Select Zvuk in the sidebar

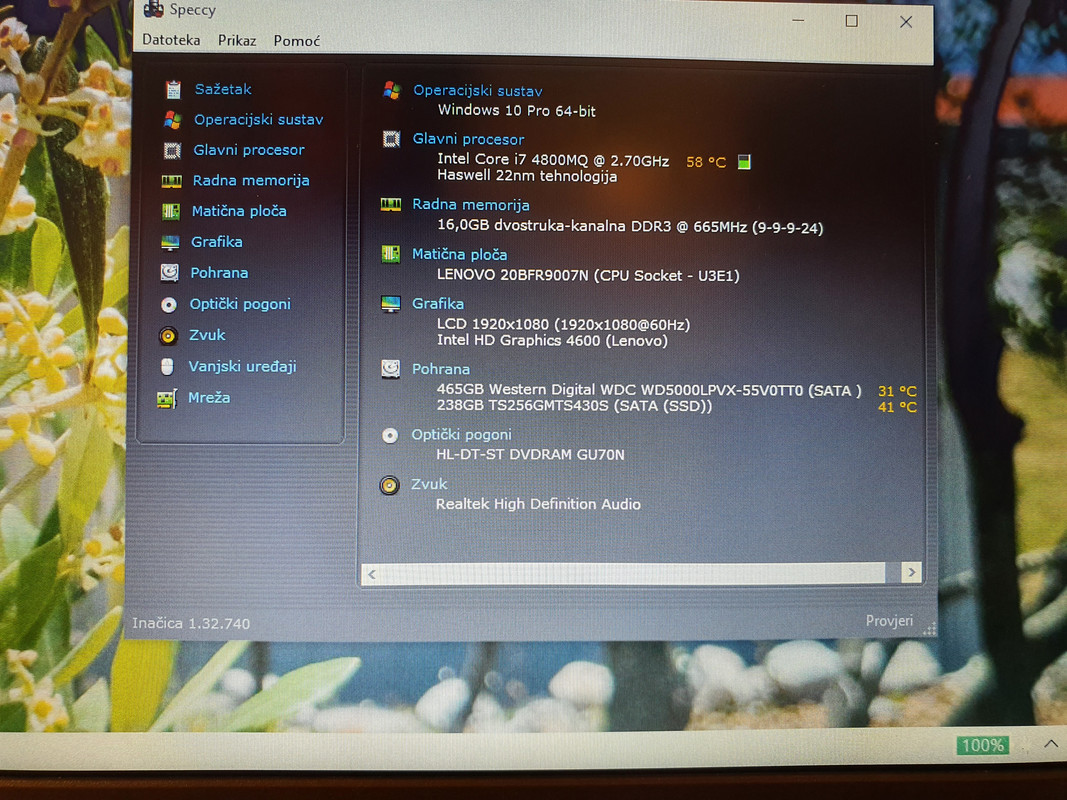[208, 335]
